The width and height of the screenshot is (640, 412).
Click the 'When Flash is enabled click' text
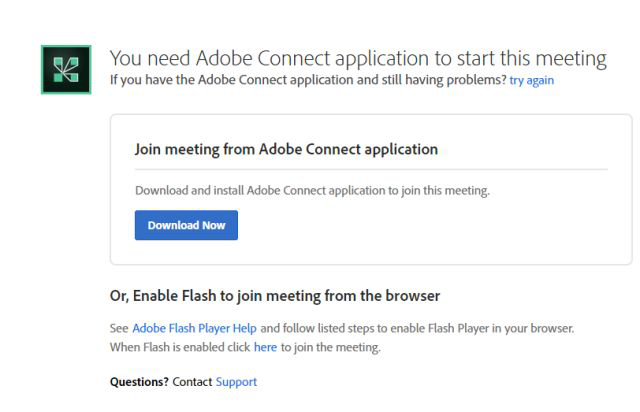click(x=180, y=347)
